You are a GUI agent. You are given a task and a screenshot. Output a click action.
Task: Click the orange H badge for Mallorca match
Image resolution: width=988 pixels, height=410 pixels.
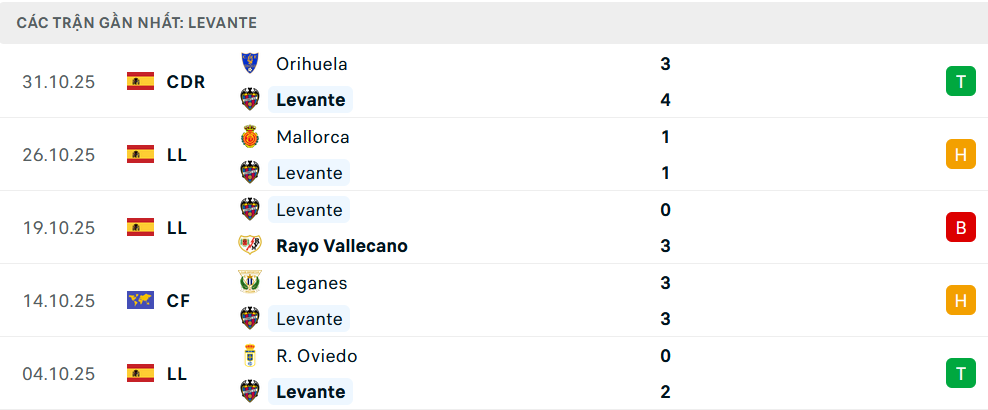[x=960, y=154]
